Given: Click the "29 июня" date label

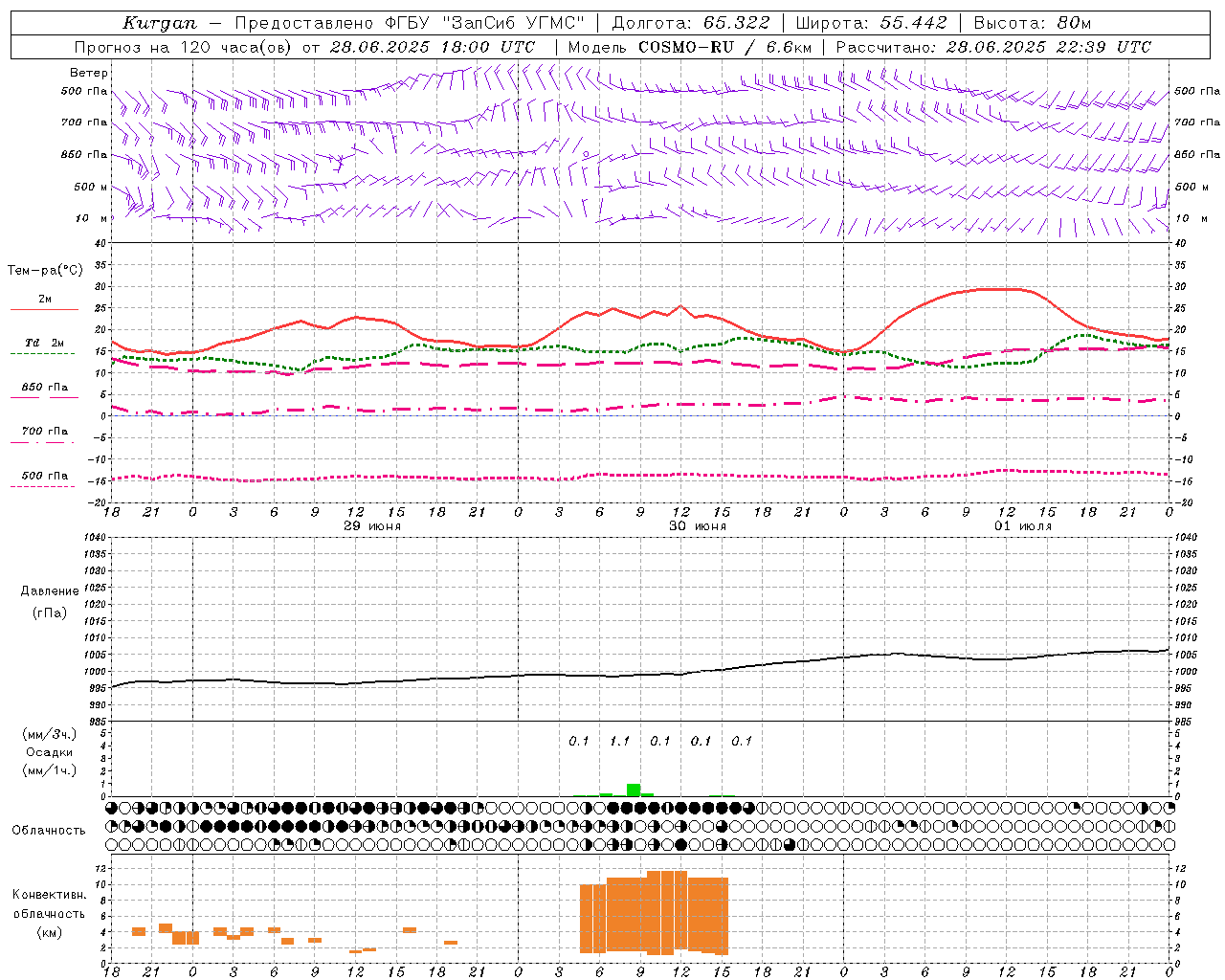Looking at the screenshot, I should point(372,526).
